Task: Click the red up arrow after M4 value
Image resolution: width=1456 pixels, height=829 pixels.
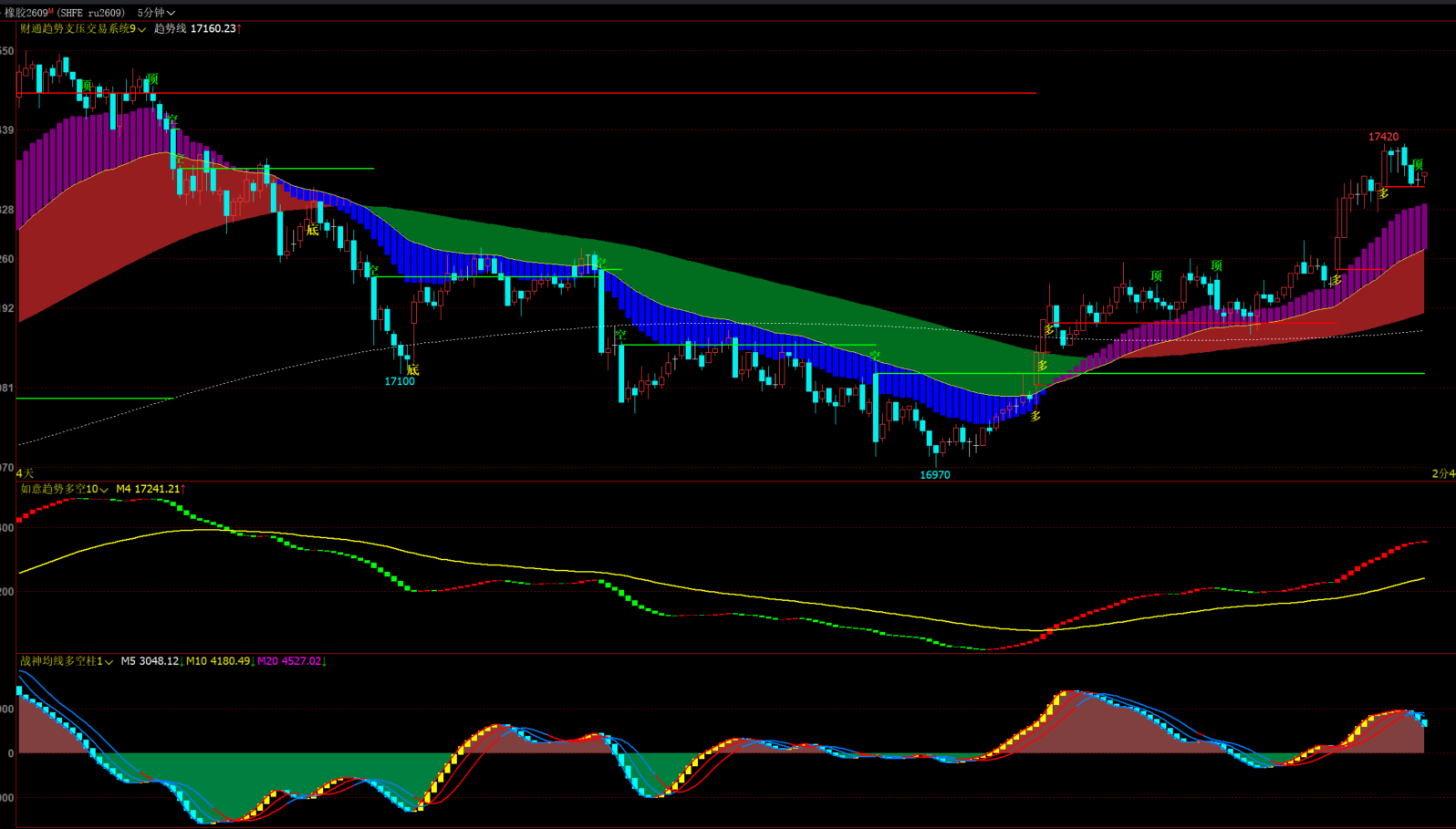Action: coord(183,490)
